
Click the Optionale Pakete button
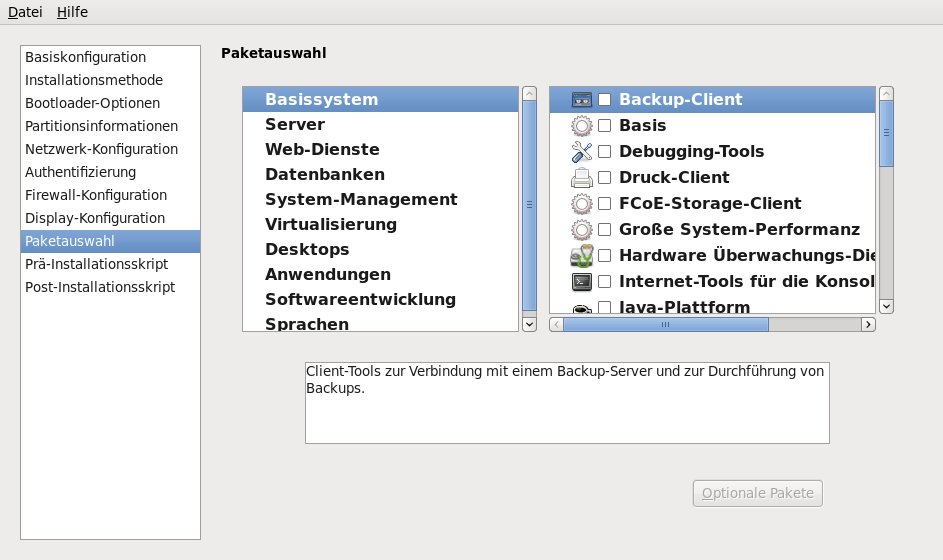[758, 493]
